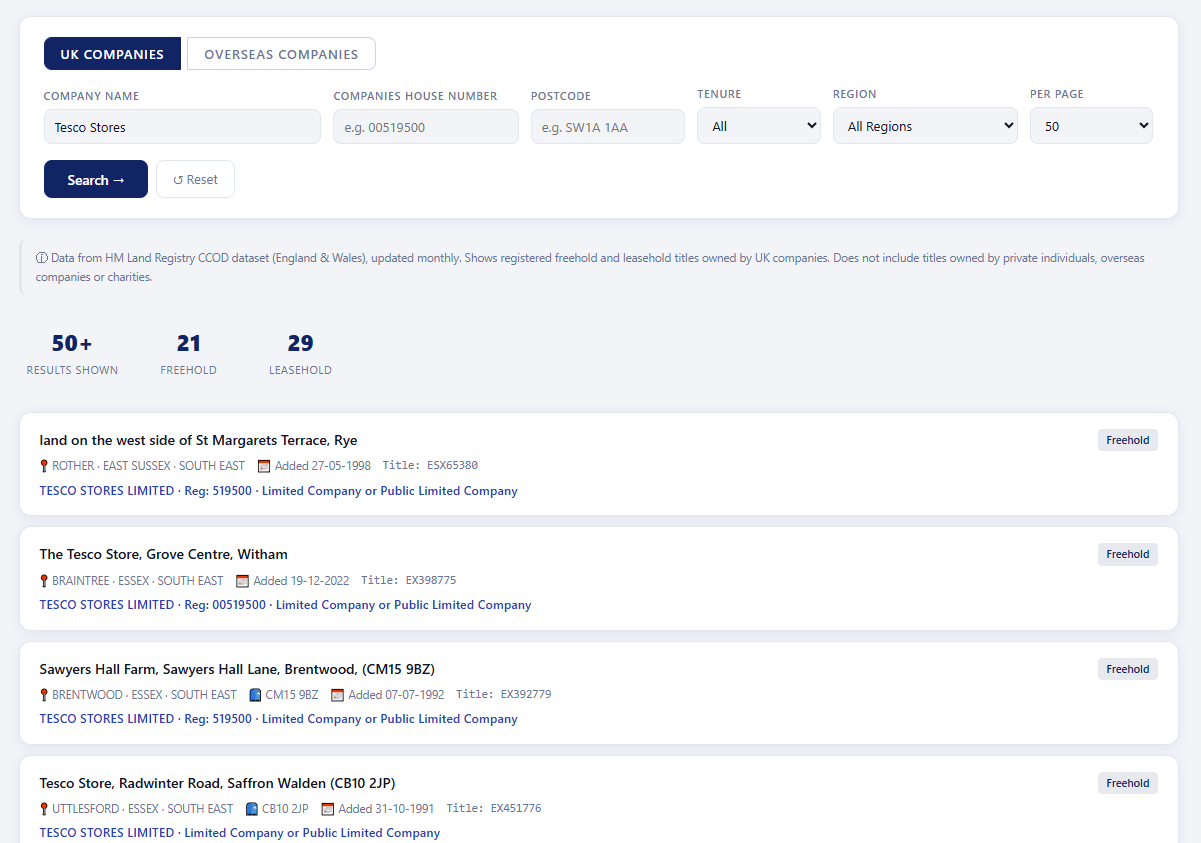The height and width of the screenshot is (843, 1201).
Task: Click the postcode icon beside CM15 9BZ
Action: [x=255, y=695]
